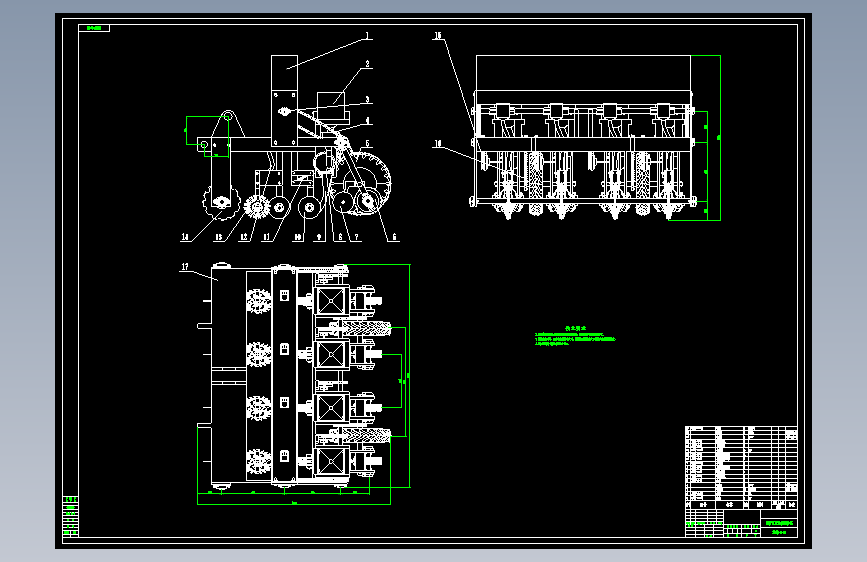867x562 pixels.
Task: Click the drawing number box in top-left corner
Action: pyautogui.click(x=94, y=28)
